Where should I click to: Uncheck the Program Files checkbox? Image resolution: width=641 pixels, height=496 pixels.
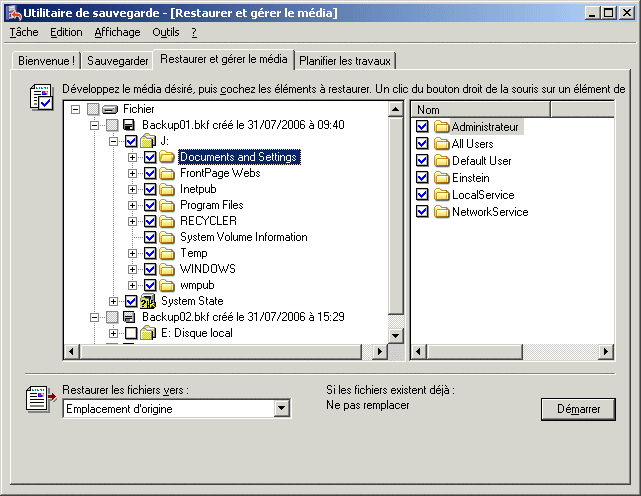coord(150,205)
